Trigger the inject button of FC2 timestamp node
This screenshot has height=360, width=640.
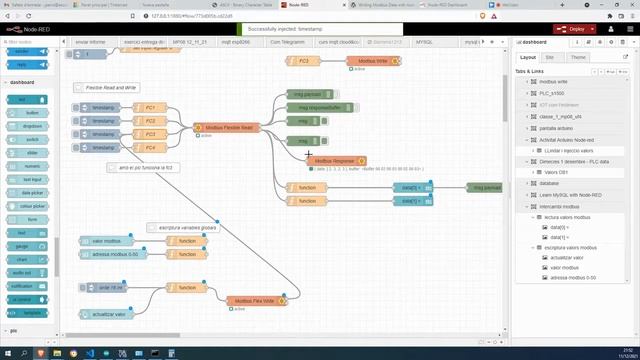click(76, 121)
